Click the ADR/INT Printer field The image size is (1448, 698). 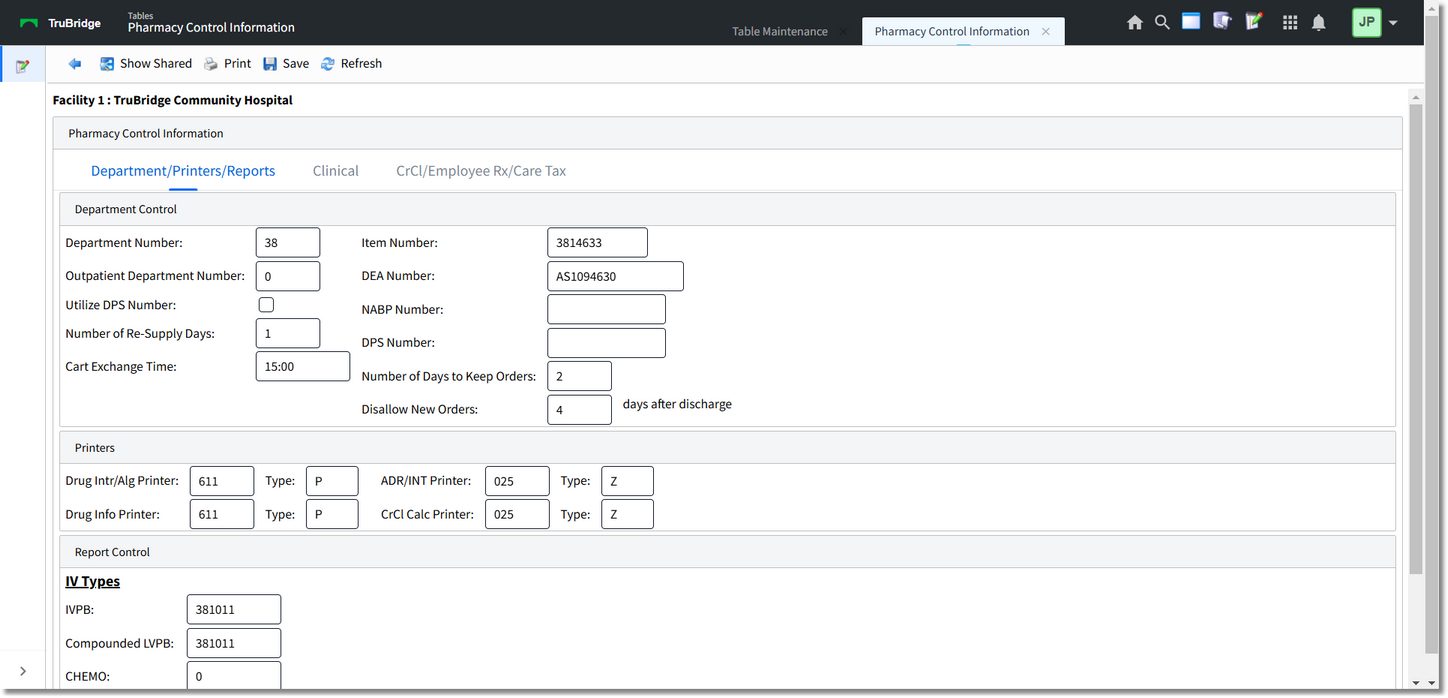[x=518, y=481]
